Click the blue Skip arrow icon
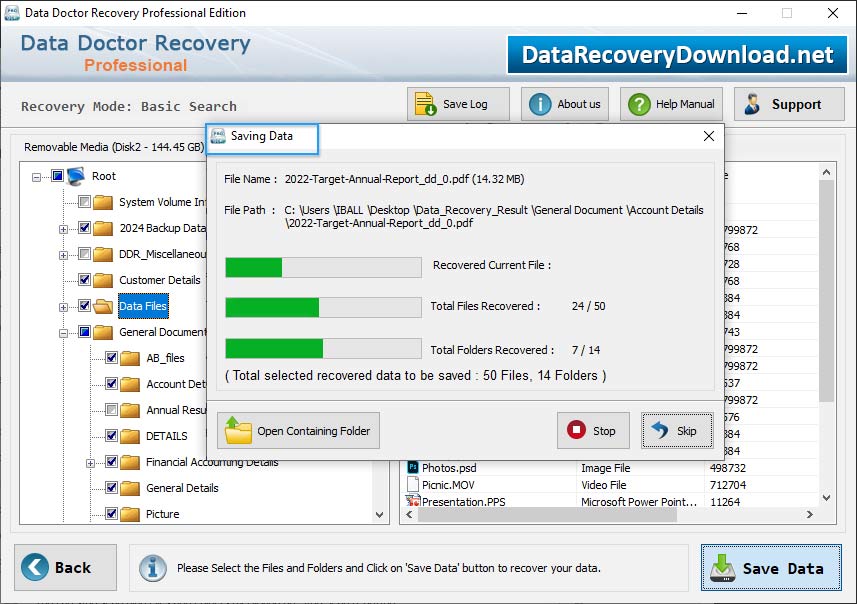The image size is (857, 604). pos(660,430)
